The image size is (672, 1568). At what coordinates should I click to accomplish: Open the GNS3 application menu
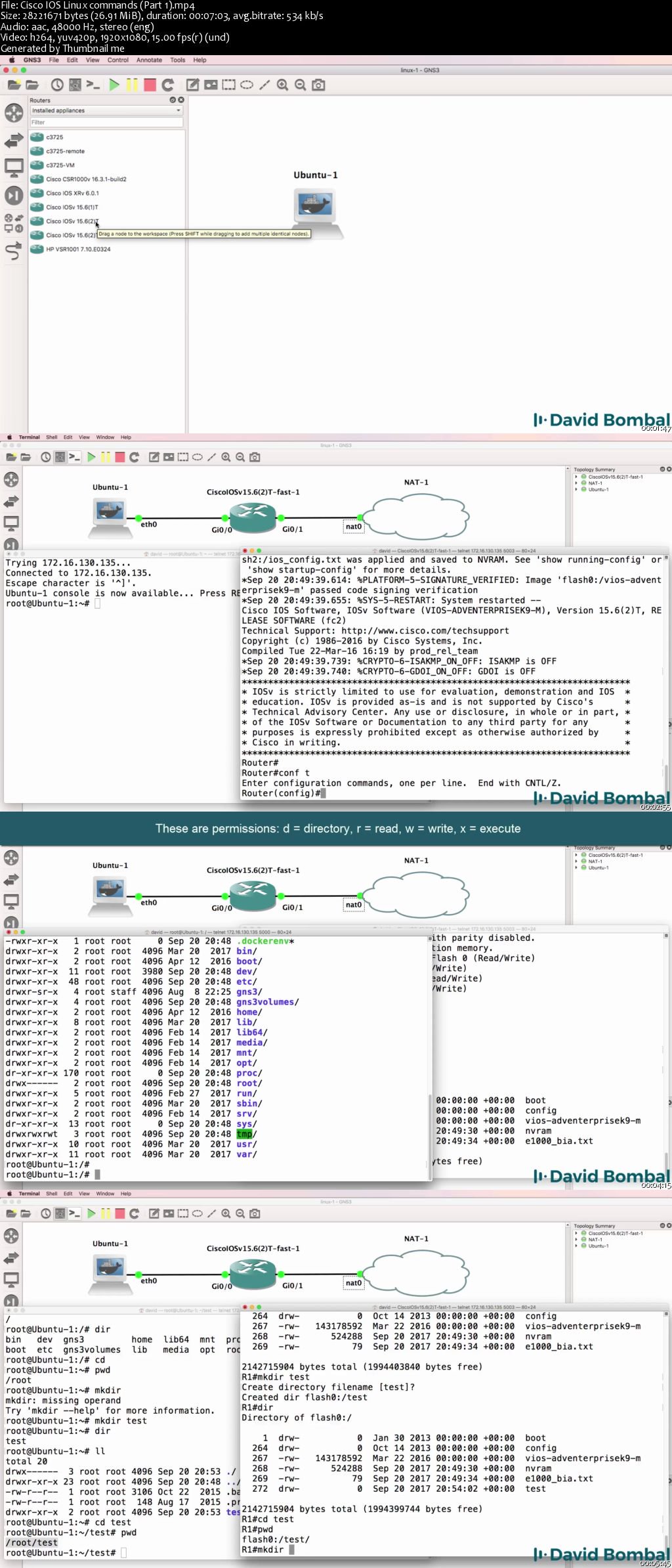[32, 60]
